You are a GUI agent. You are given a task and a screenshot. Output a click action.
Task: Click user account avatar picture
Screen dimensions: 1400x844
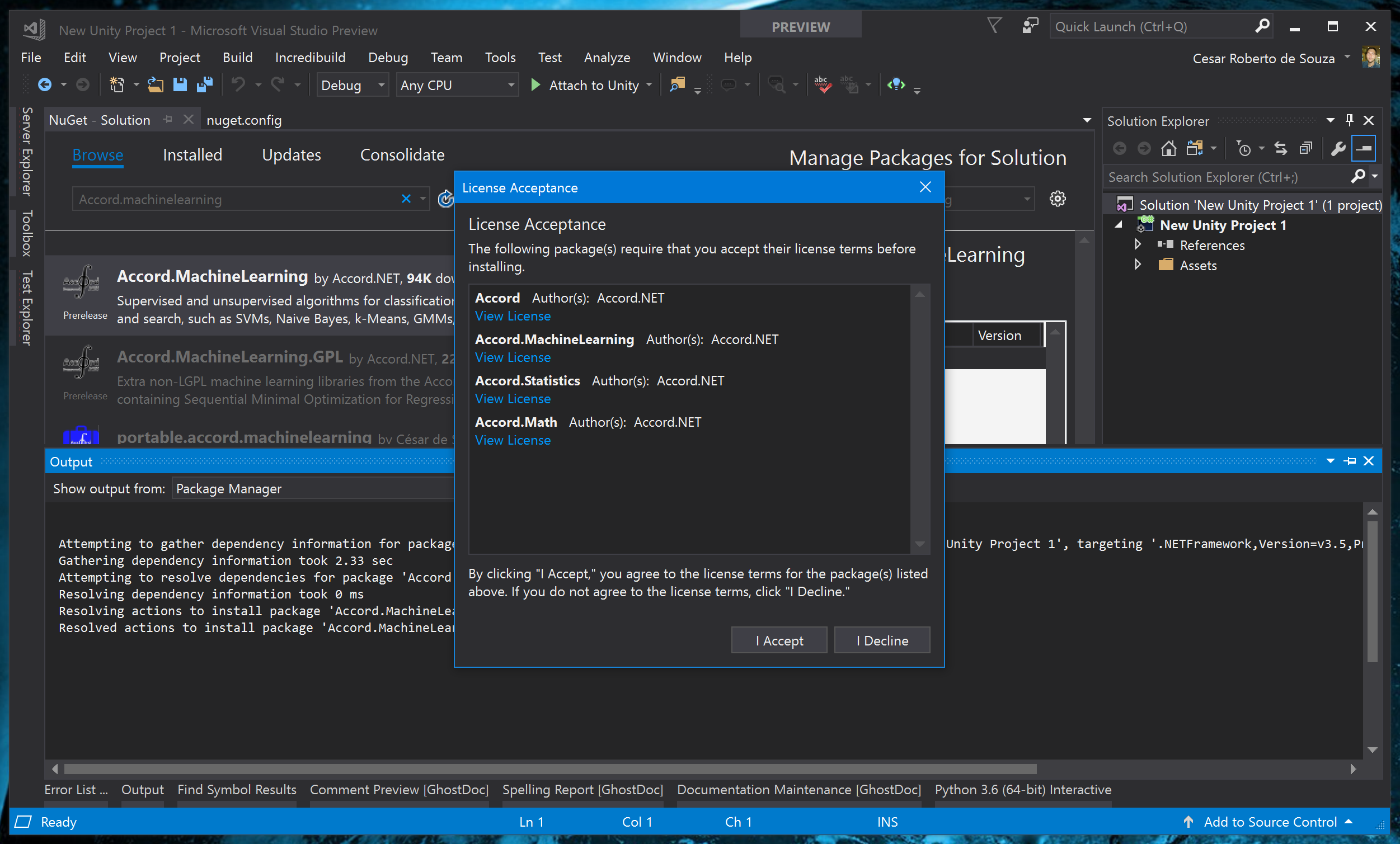point(1370,58)
